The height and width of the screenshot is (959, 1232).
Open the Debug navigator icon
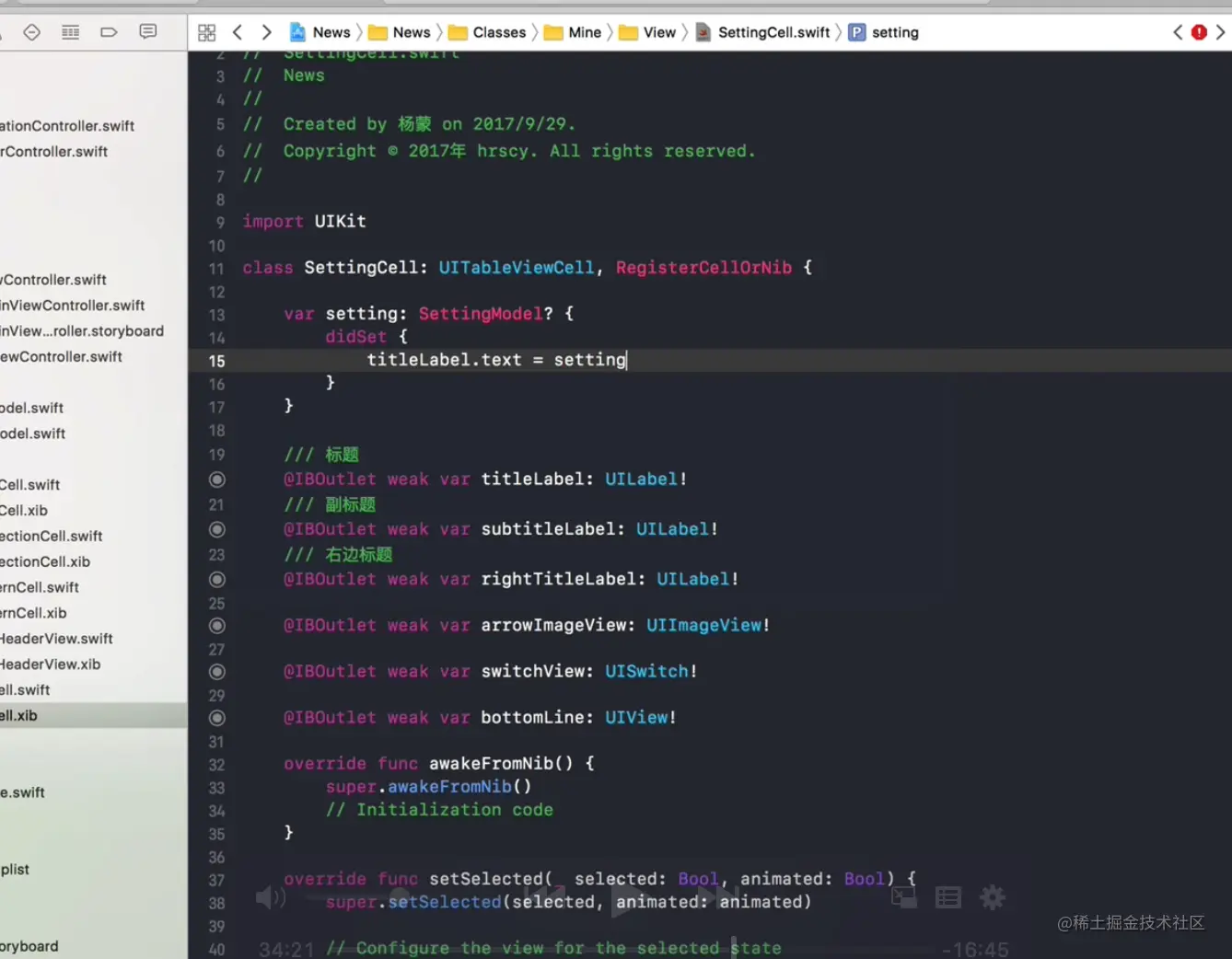pyautogui.click(x=71, y=32)
